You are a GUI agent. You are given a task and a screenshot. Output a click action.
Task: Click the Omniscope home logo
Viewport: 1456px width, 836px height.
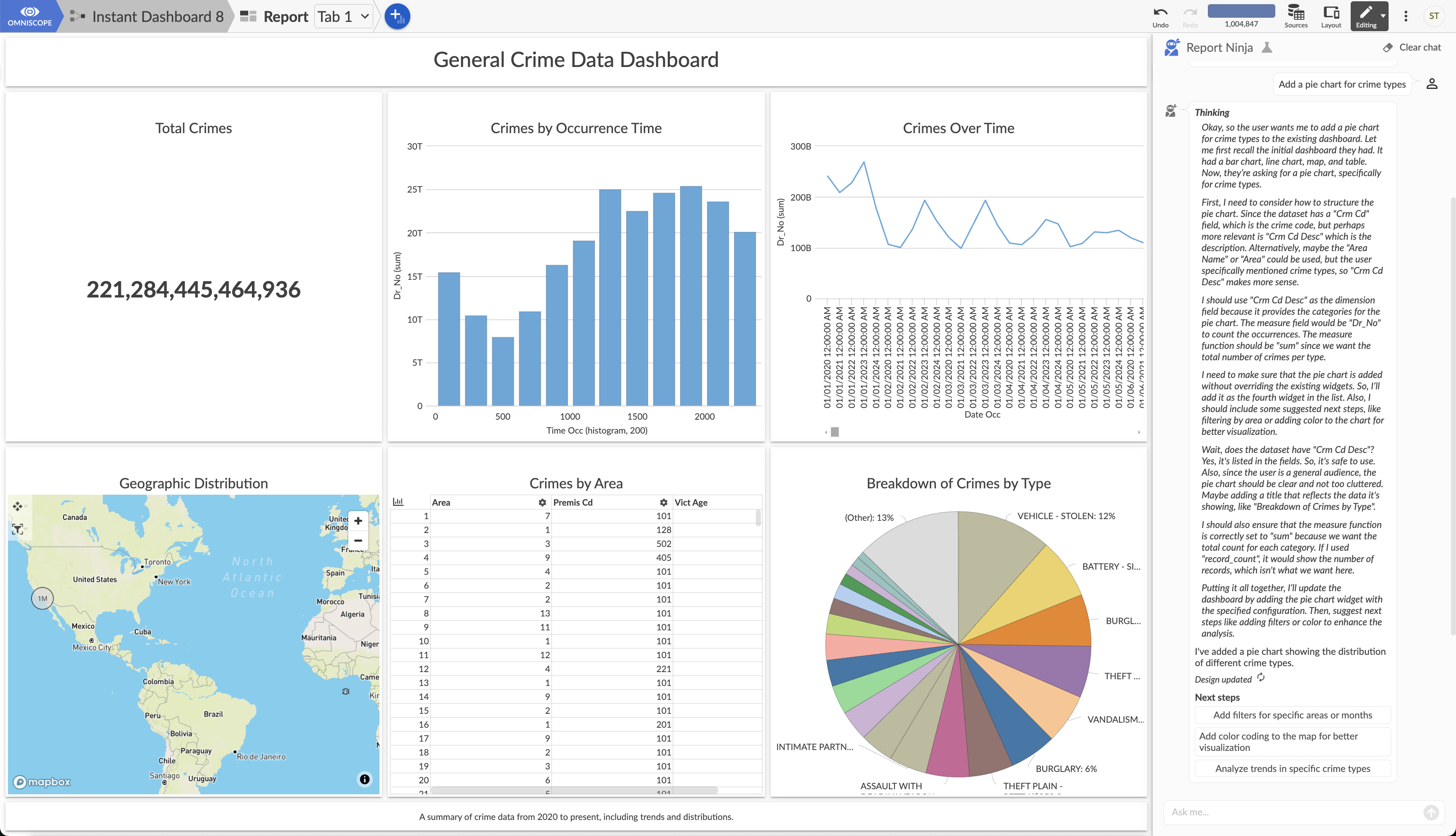pyautogui.click(x=29, y=16)
